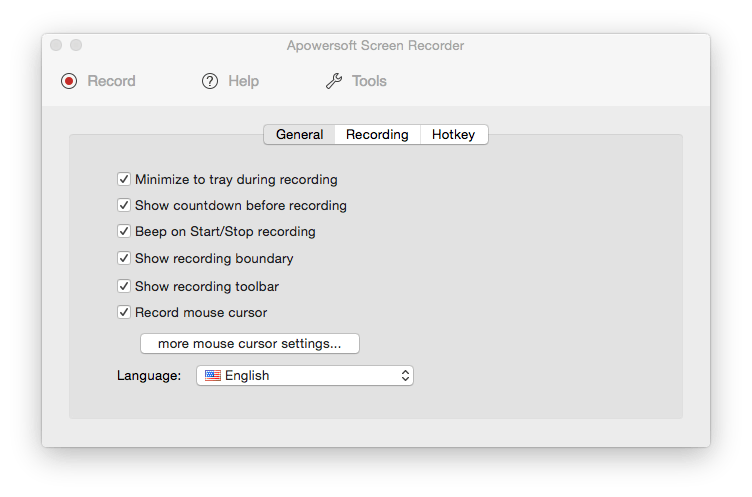Click the Record toolbar label

[111, 81]
